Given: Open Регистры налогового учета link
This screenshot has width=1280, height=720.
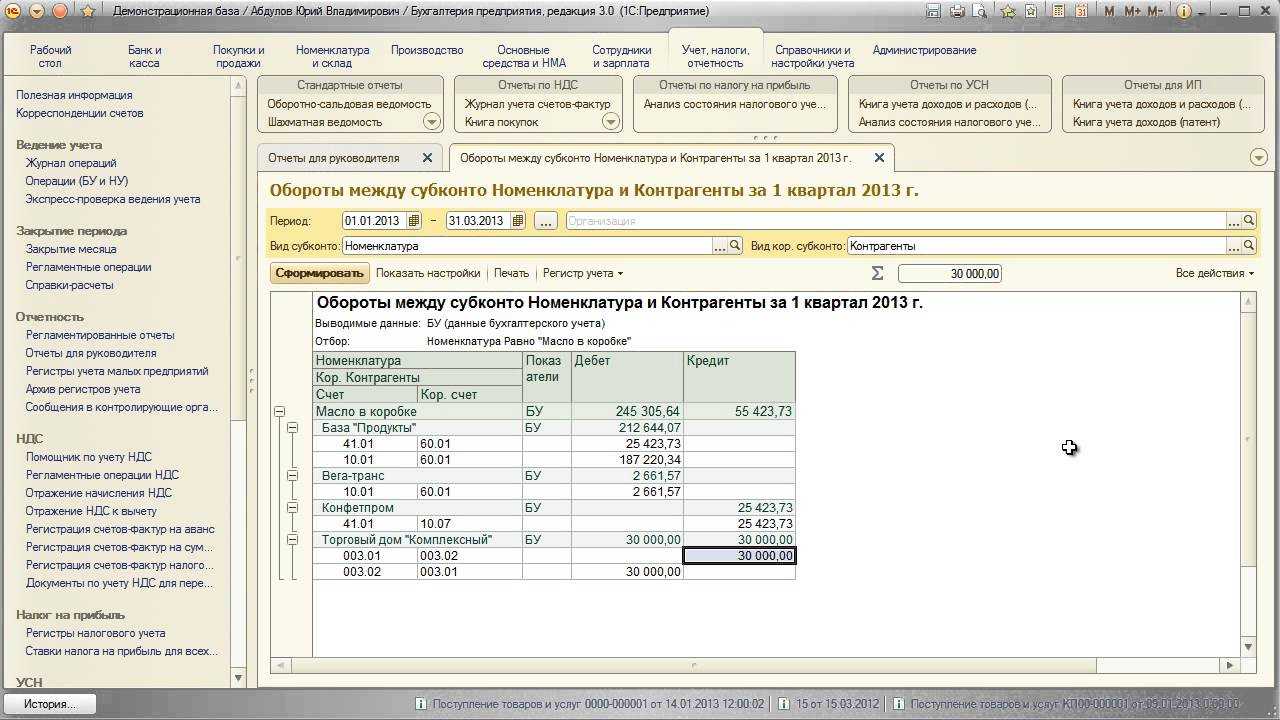Looking at the screenshot, I should pyautogui.click(x=95, y=633).
